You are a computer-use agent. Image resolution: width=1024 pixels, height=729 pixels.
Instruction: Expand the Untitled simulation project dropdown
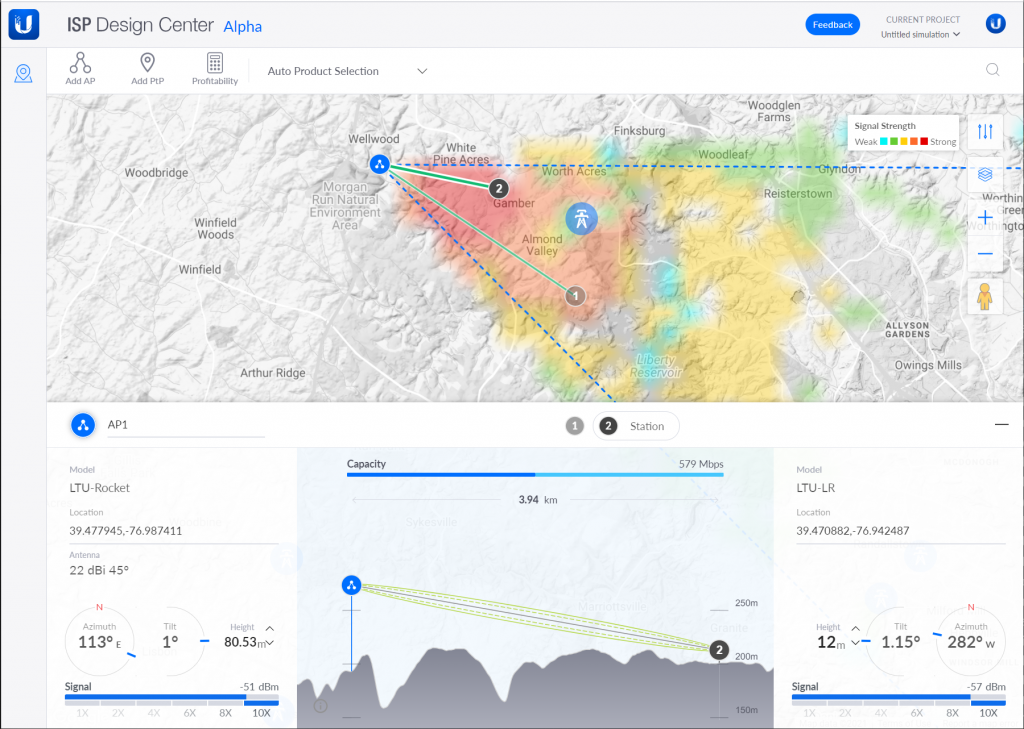[920, 35]
